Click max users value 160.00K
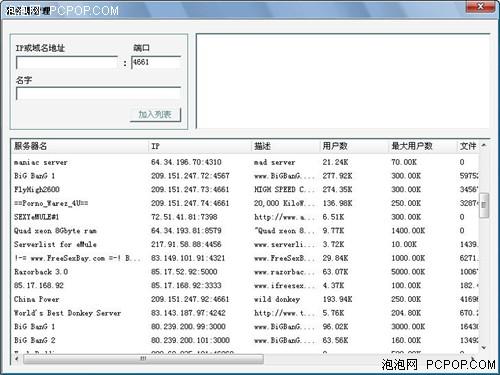 tap(406, 340)
